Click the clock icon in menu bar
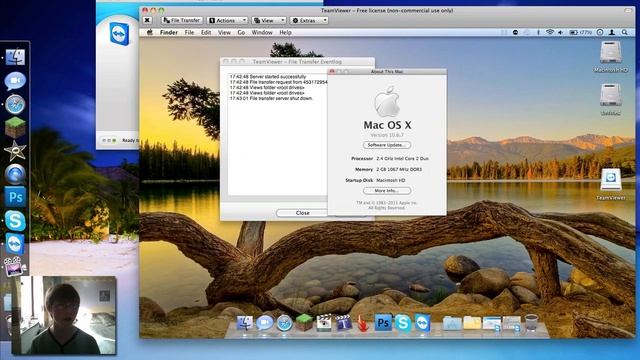This screenshot has width=640, height=360. coord(600,32)
